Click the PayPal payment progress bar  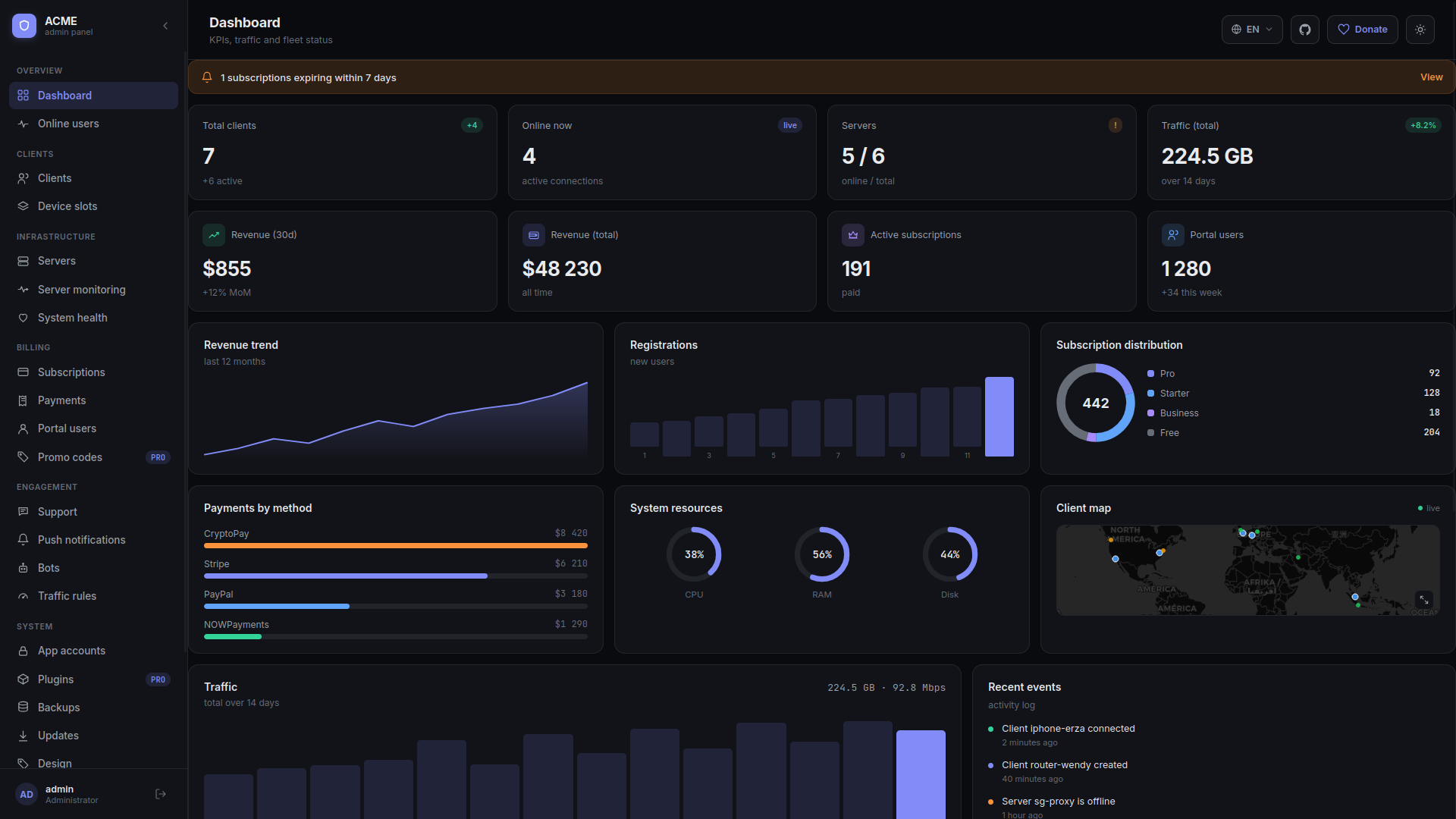(396, 606)
